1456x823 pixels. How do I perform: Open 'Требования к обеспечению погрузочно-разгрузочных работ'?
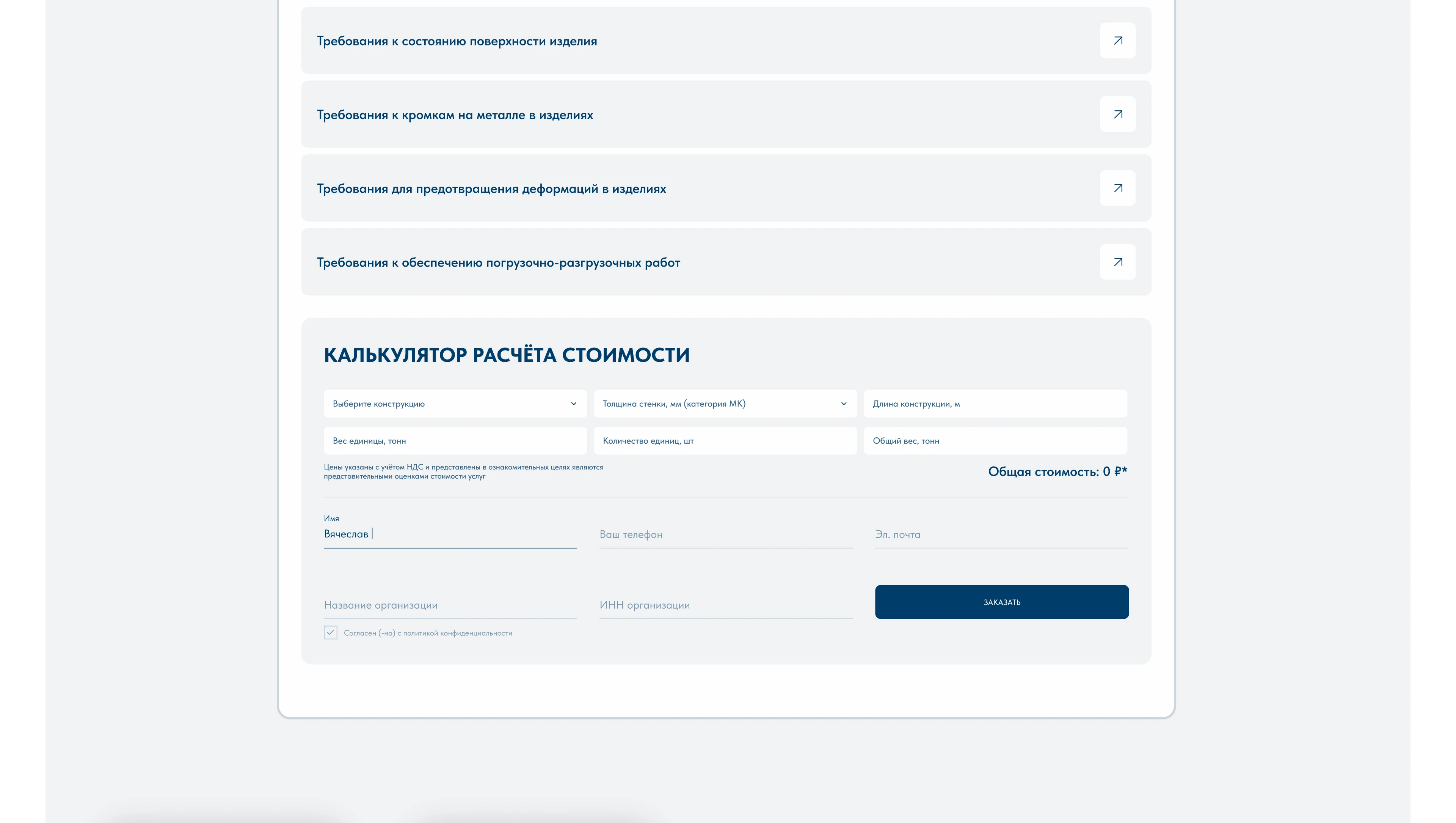coord(498,263)
